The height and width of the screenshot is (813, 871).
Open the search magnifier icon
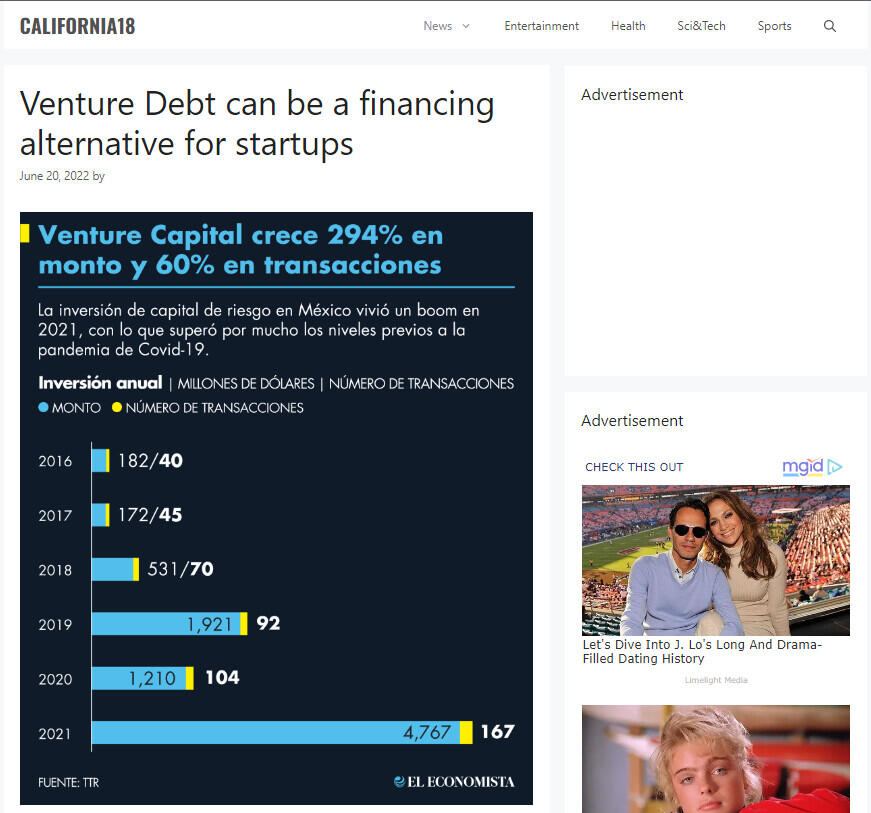pyautogui.click(x=829, y=26)
